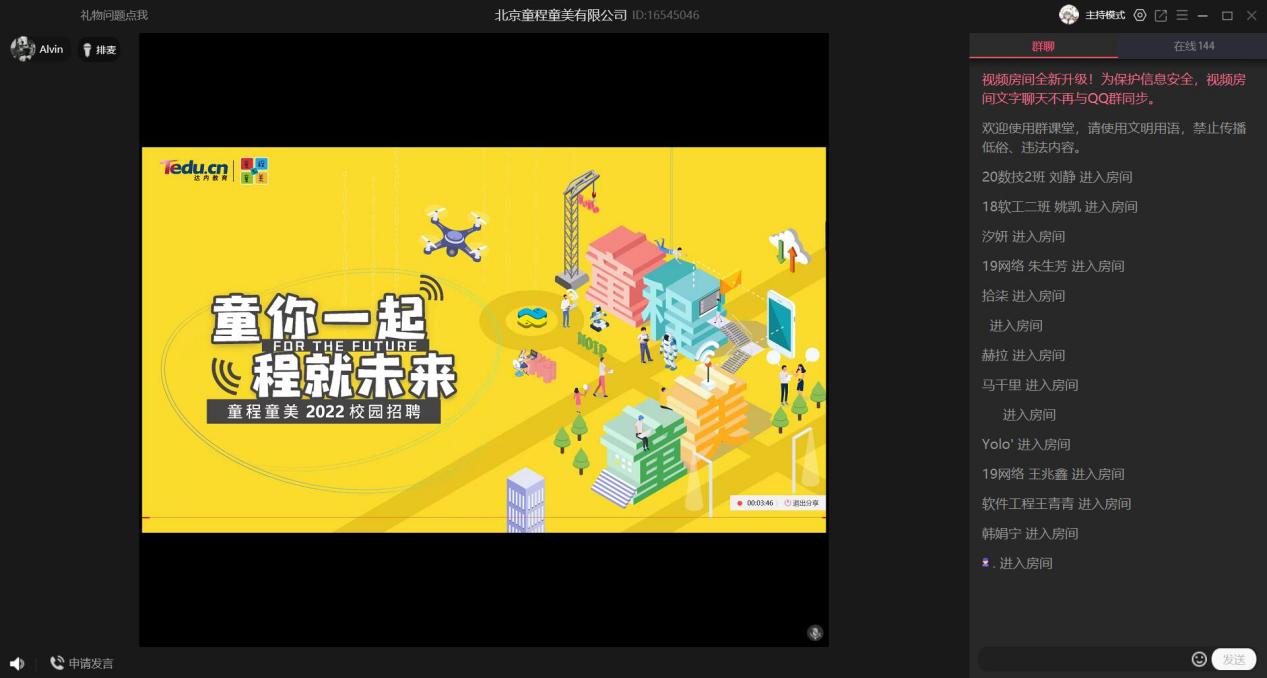Viewport: 1267px width, 678px height.
Task: Click the 欢迎使用群课堂 welcome notice
Action: click(x=1114, y=137)
